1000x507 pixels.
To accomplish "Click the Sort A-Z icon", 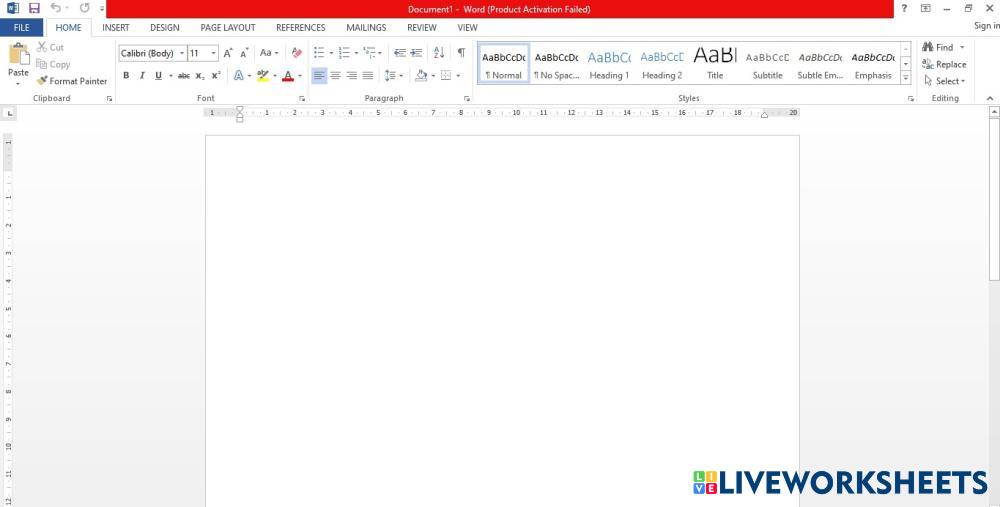I will tap(439, 53).
